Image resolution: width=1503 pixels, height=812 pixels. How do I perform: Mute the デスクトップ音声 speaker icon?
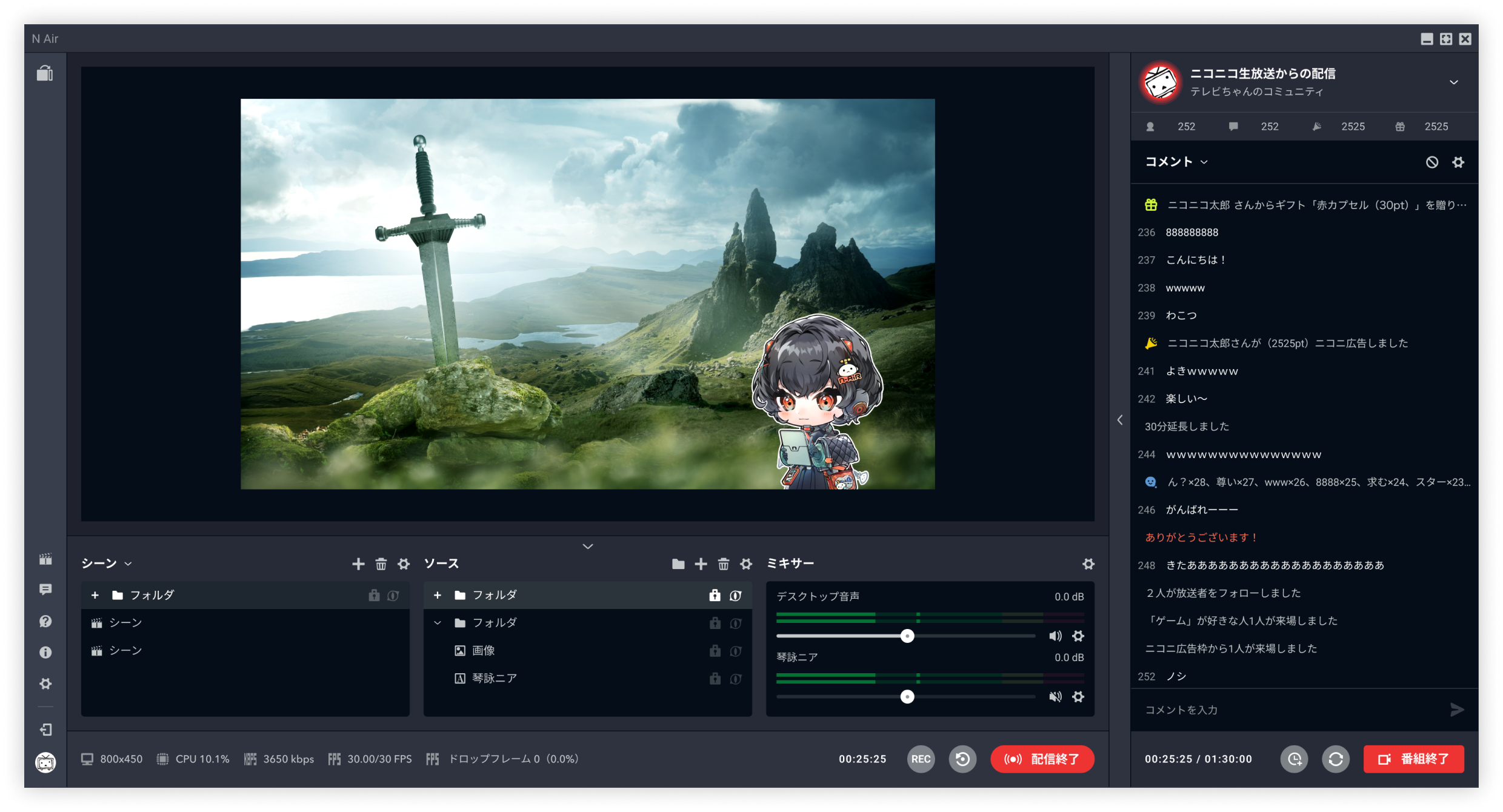[1055, 636]
